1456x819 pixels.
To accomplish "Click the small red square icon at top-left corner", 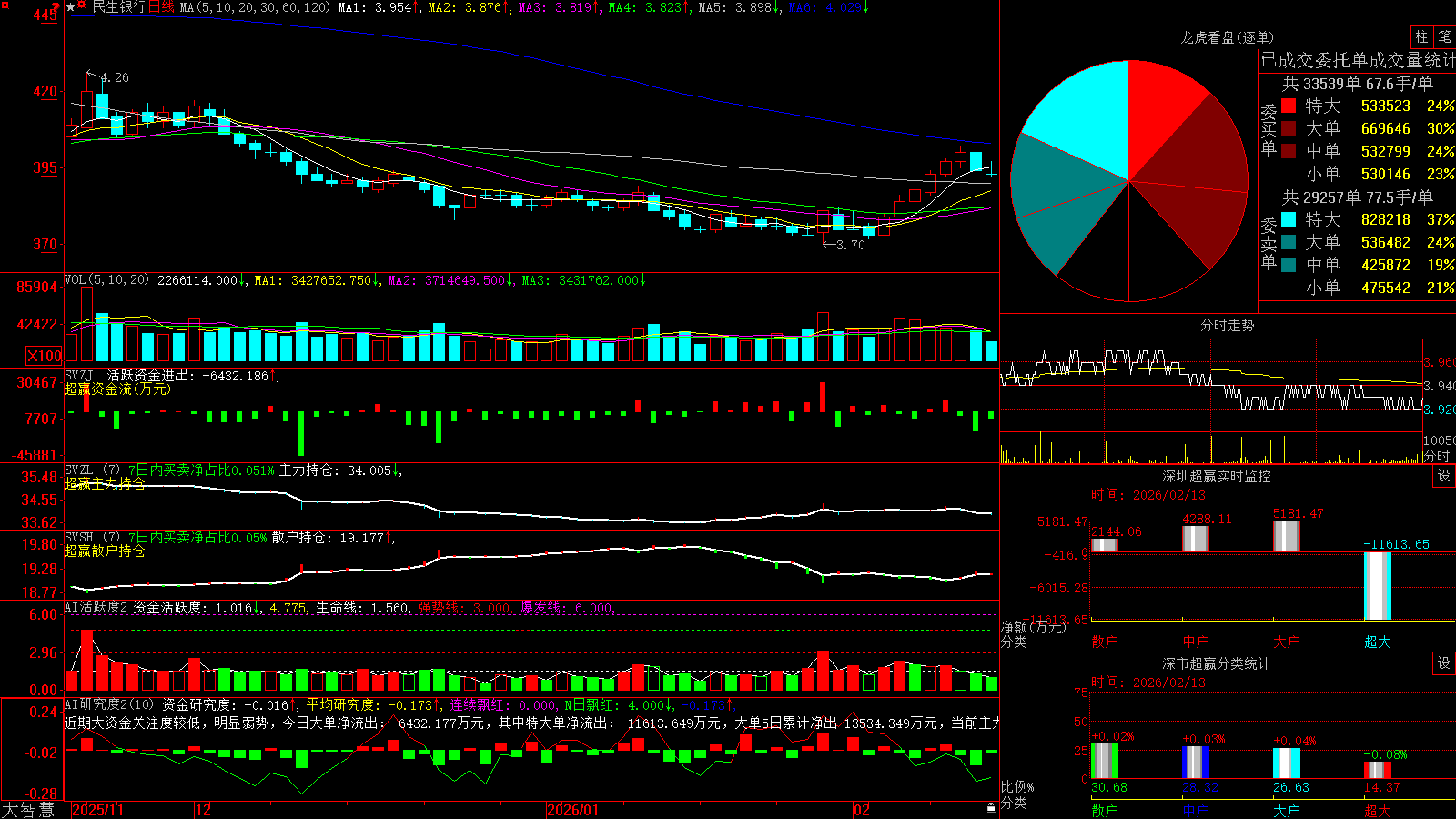I will click(5, 5).
